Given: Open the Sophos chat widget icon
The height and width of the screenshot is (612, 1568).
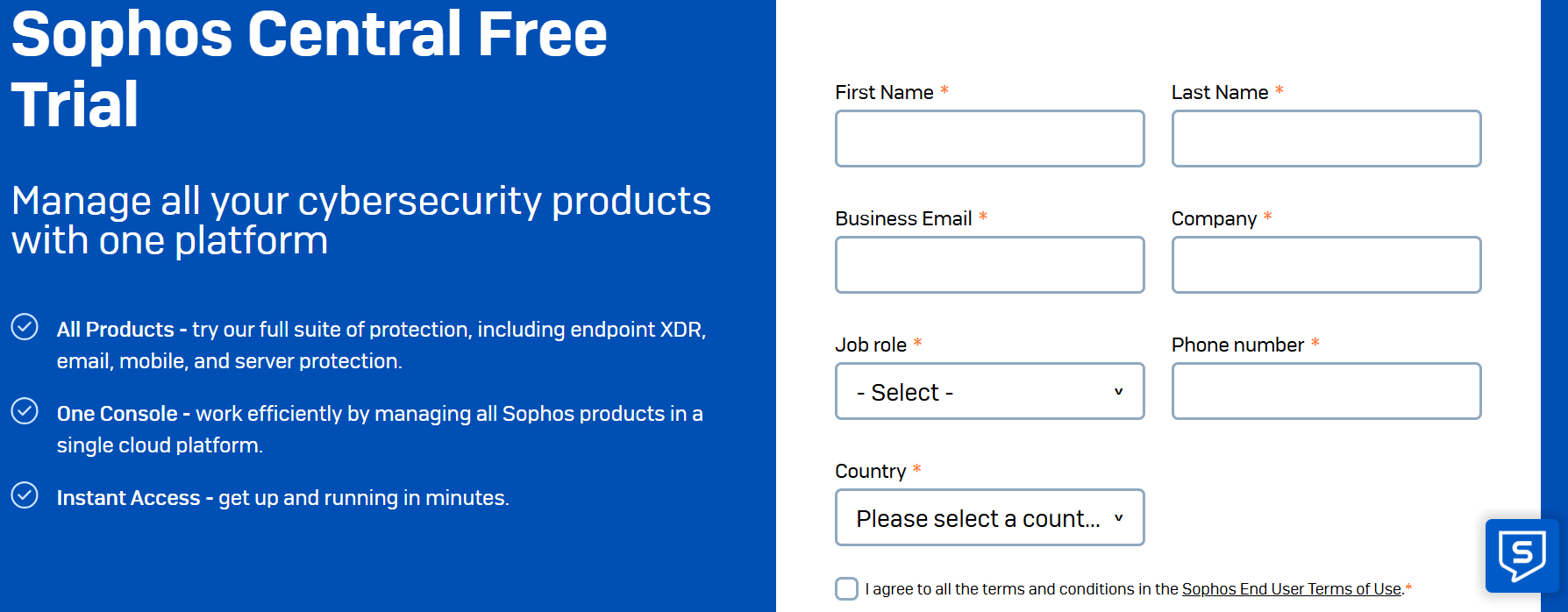Looking at the screenshot, I should click(x=1522, y=555).
